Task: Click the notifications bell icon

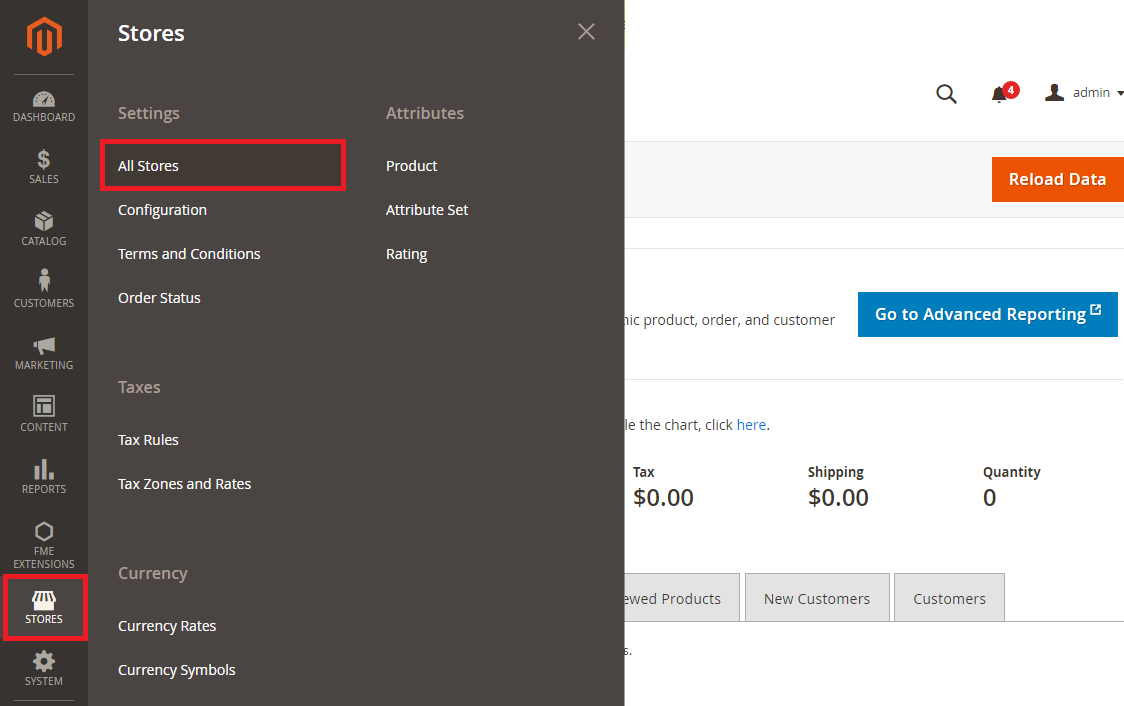Action: point(999,94)
